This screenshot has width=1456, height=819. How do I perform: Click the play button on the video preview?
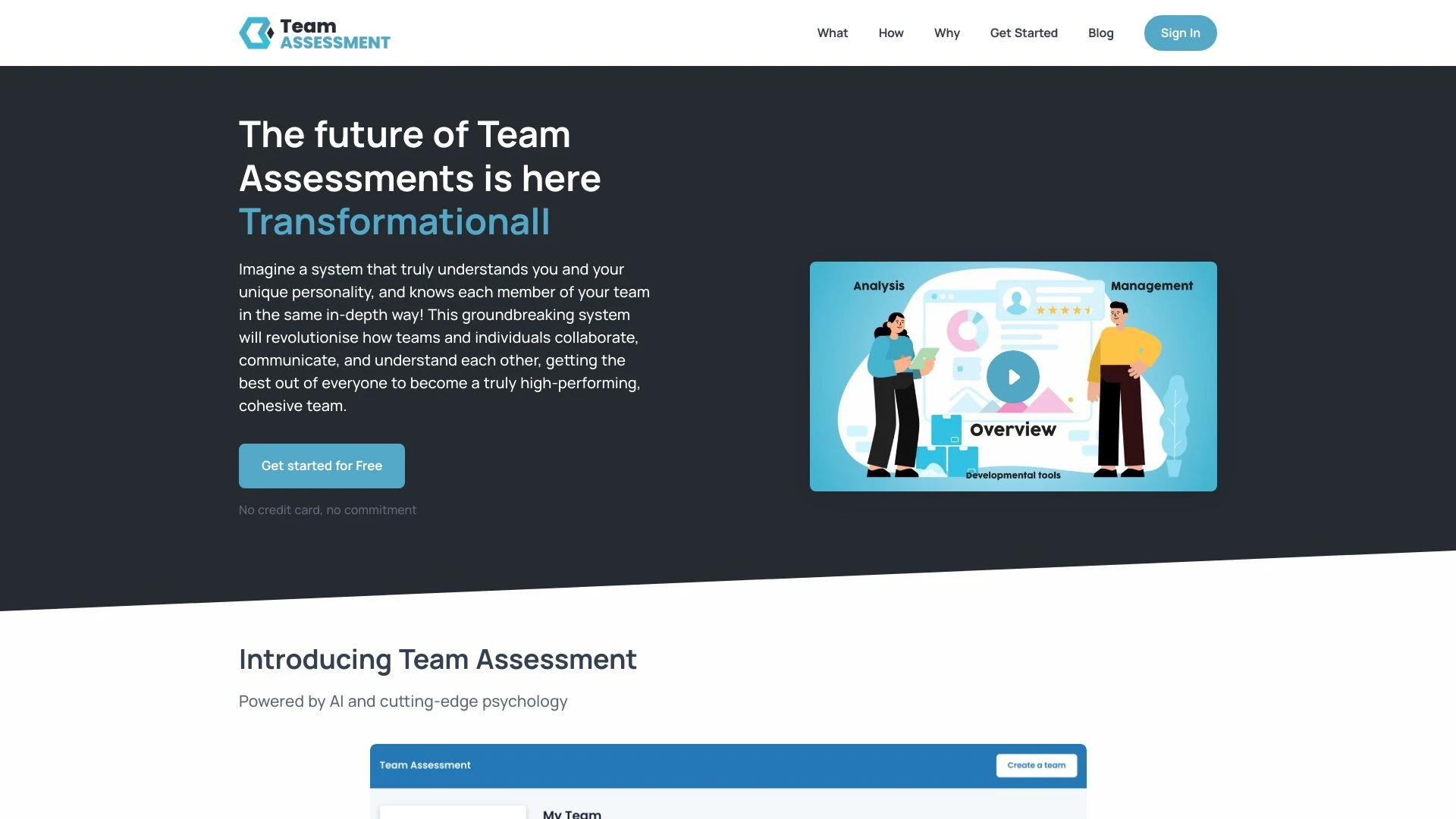click(x=1012, y=376)
